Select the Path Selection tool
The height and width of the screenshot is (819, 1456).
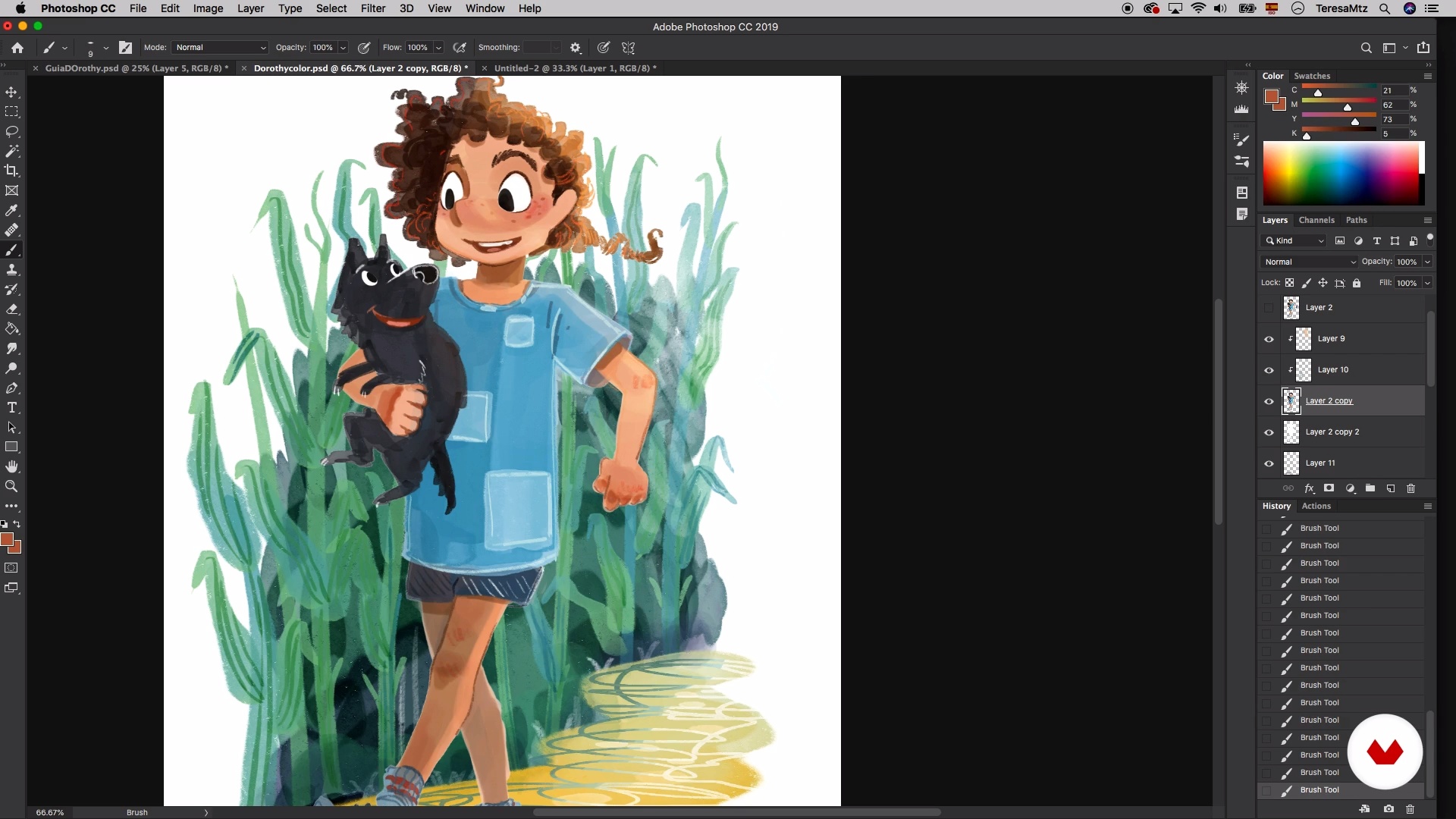pyautogui.click(x=11, y=427)
